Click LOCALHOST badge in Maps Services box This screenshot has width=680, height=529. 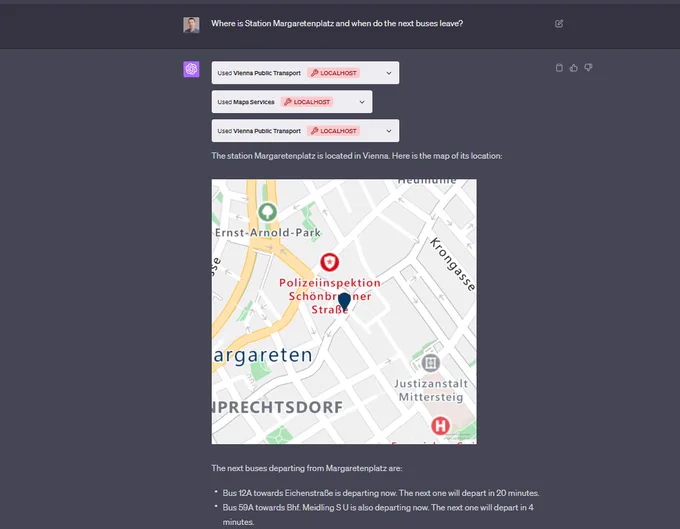click(x=307, y=102)
